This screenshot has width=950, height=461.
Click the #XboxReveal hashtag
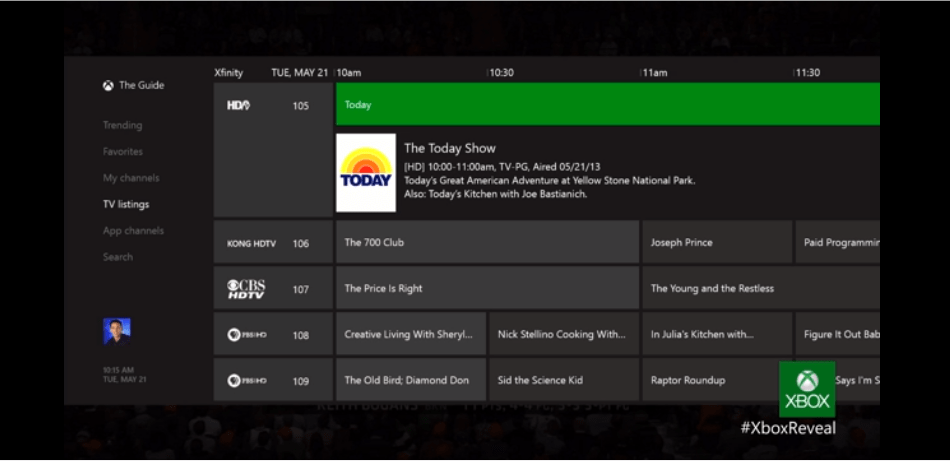tap(788, 428)
